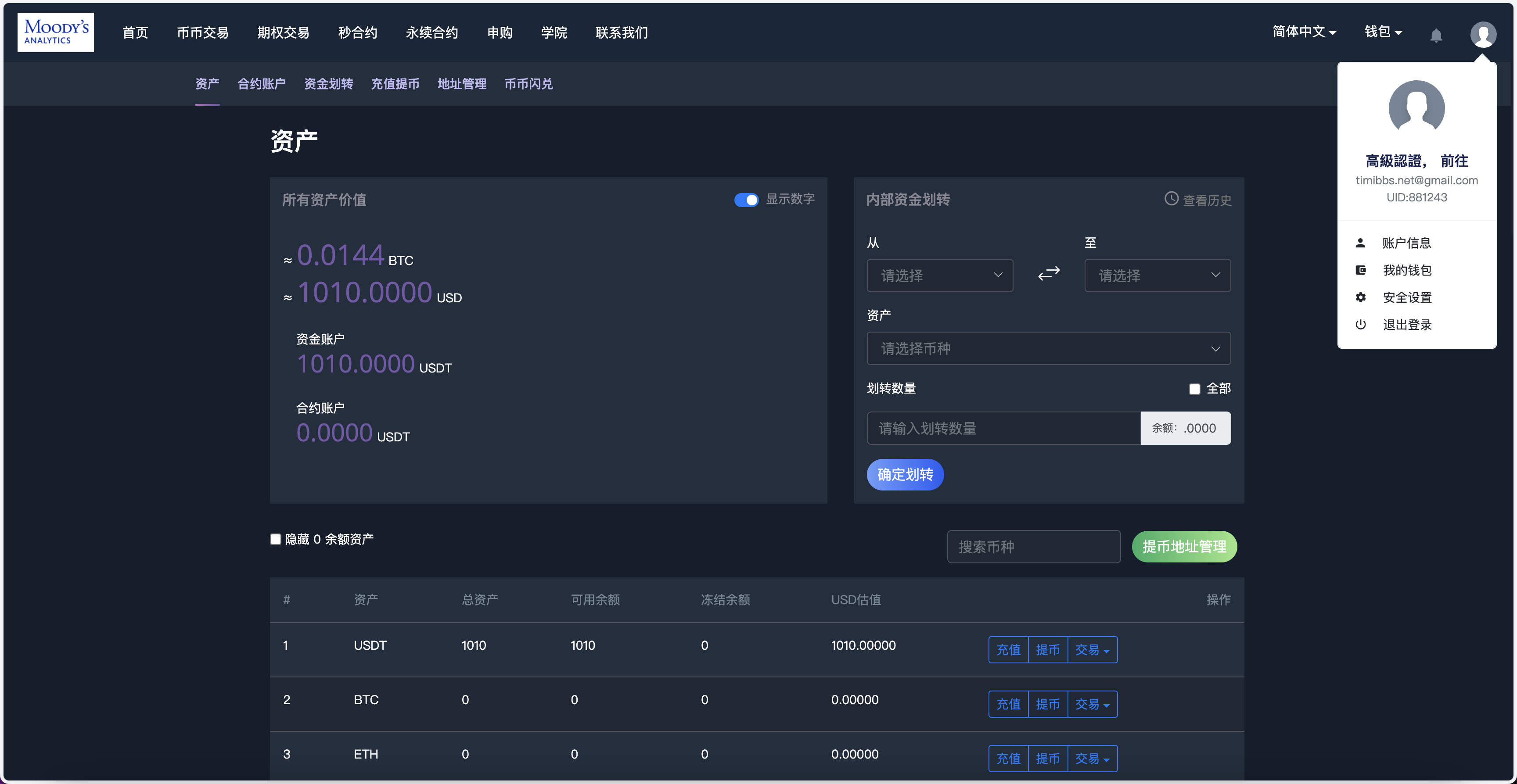Switch to the 合约账户 tab

coord(262,84)
